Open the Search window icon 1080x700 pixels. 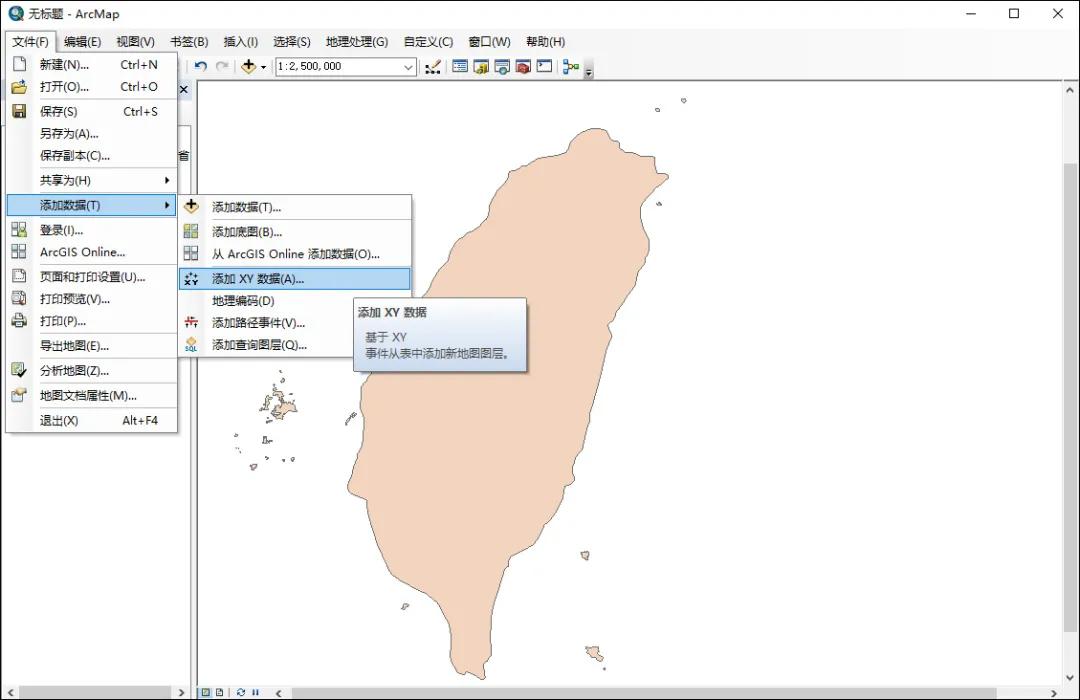click(x=502, y=67)
